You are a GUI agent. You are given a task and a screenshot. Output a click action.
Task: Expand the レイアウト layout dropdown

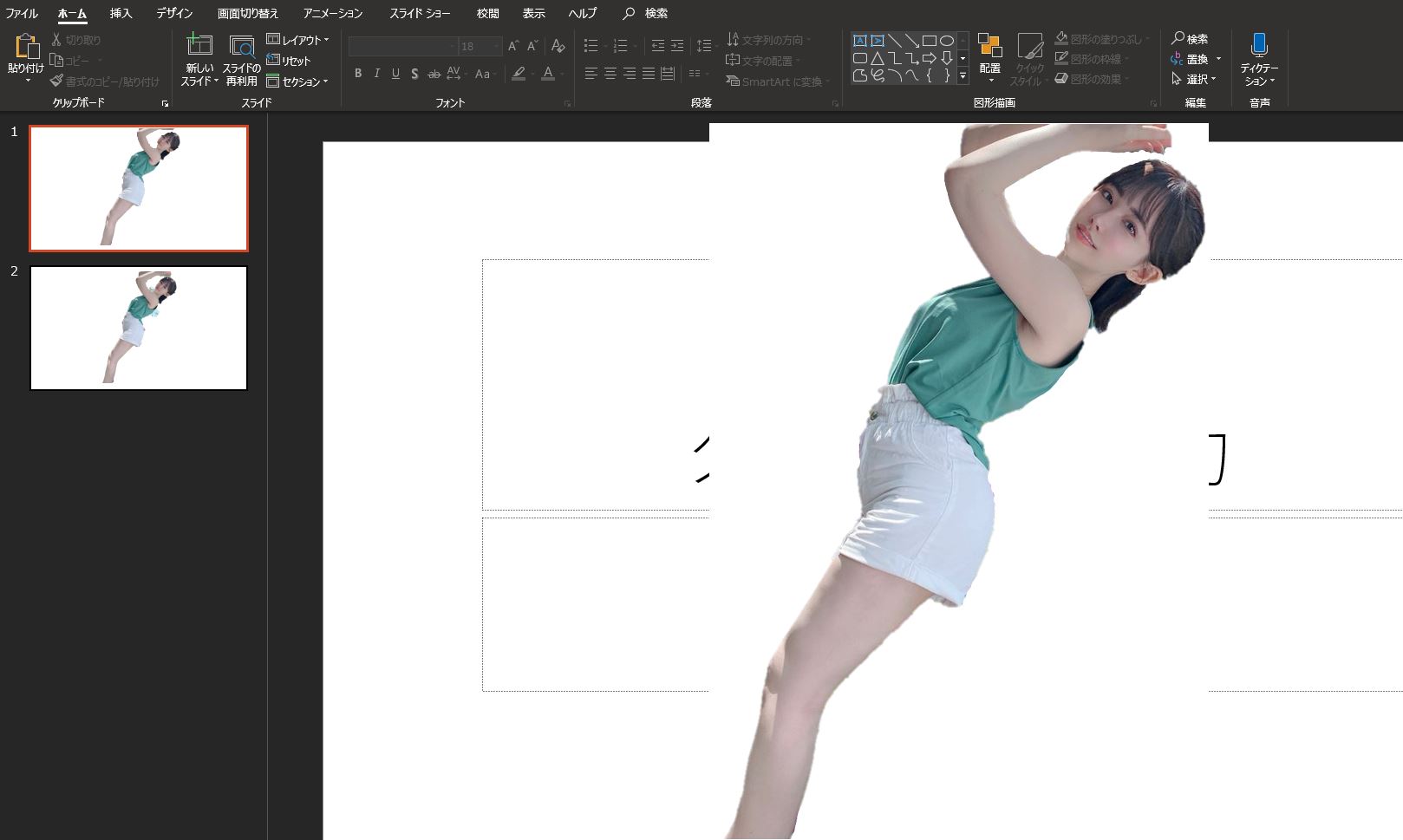click(x=297, y=40)
